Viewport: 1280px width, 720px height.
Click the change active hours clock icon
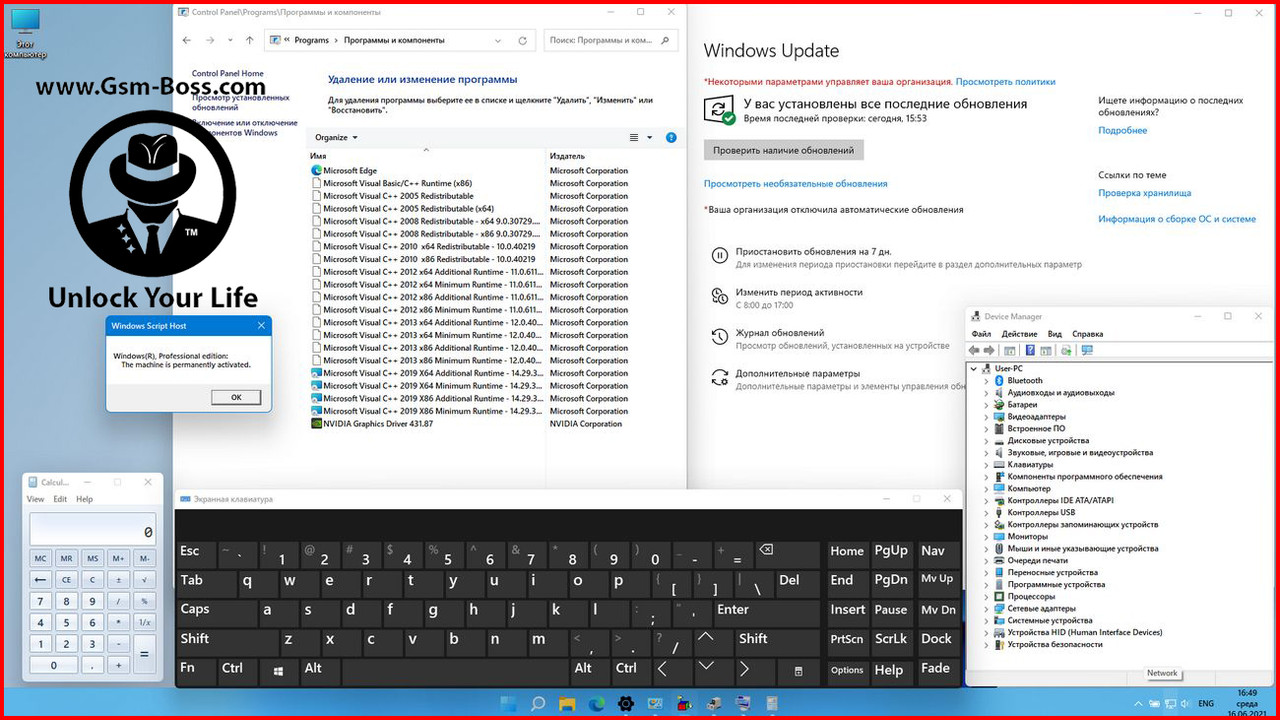tap(720, 296)
